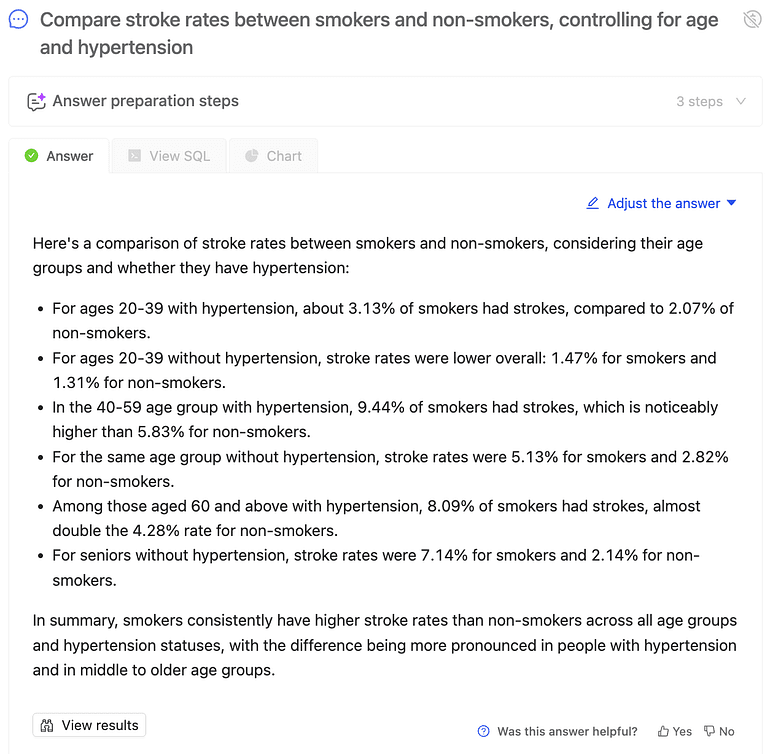Select the Answer tab
770x754 pixels.
[59, 156]
